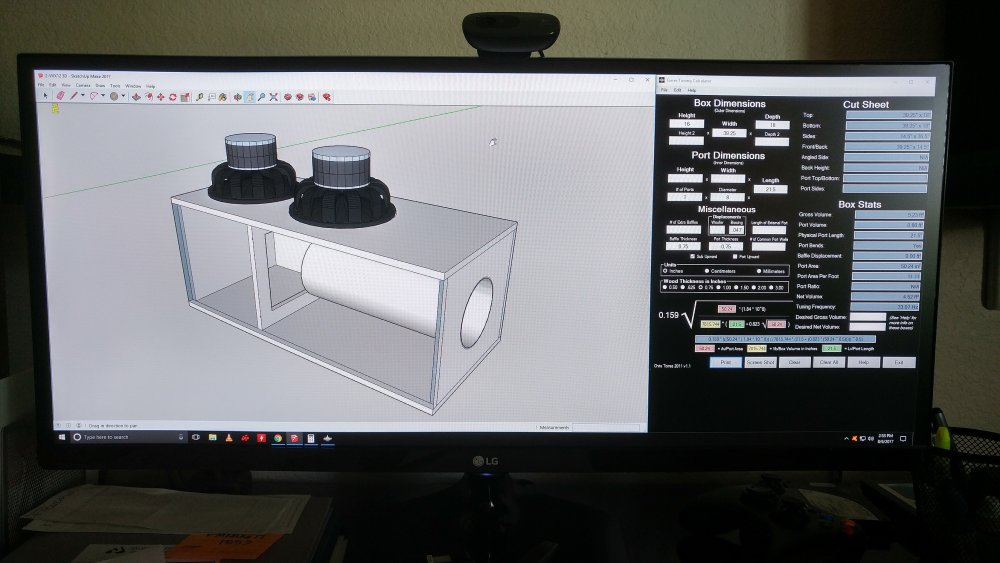Click the Desired Gross Volume field

(x=868, y=316)
